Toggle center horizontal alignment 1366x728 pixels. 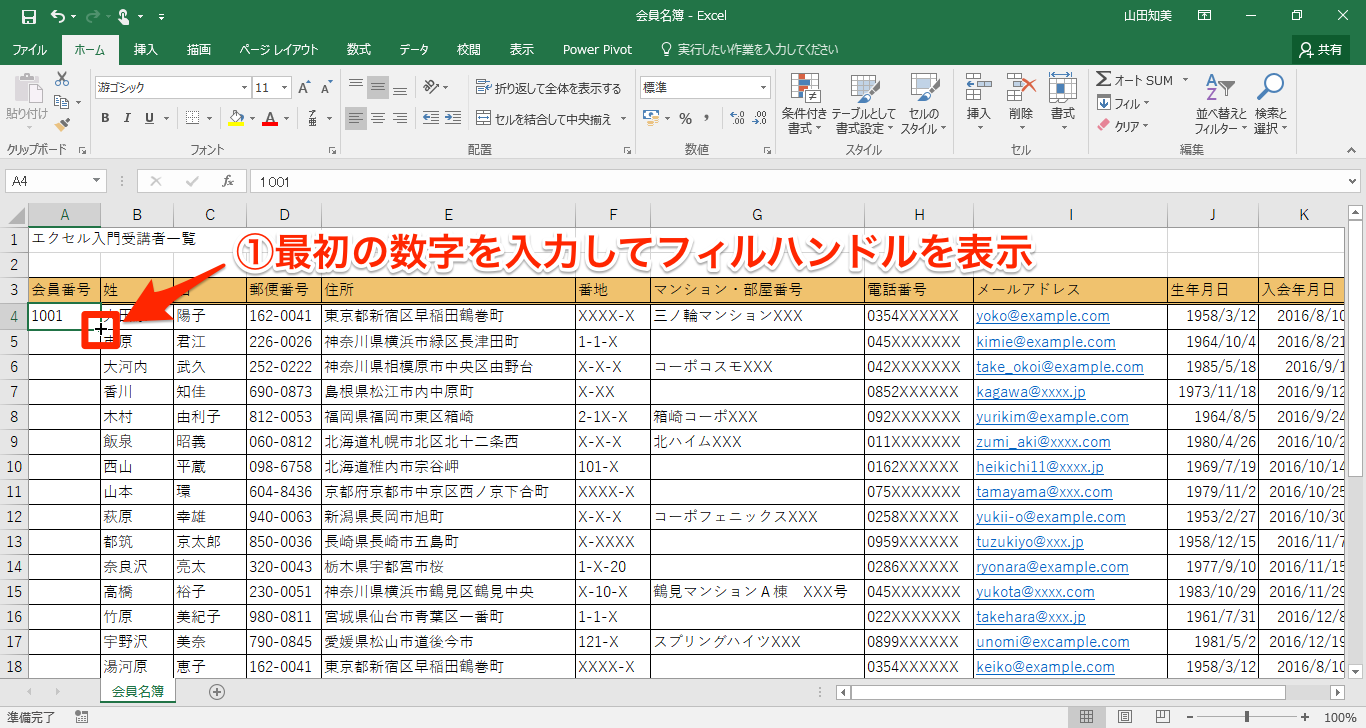pos(378,119)
